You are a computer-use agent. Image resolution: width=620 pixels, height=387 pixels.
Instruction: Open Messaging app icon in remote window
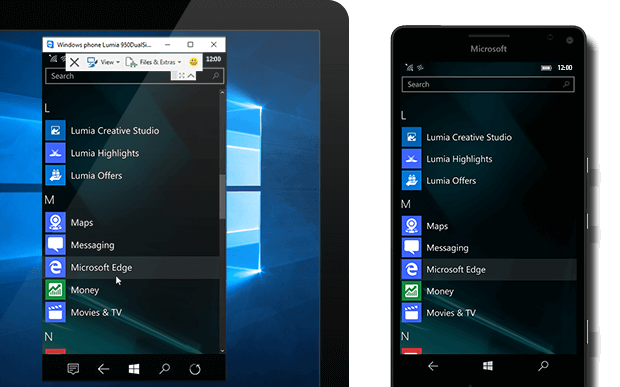click(x=55, y=245)
